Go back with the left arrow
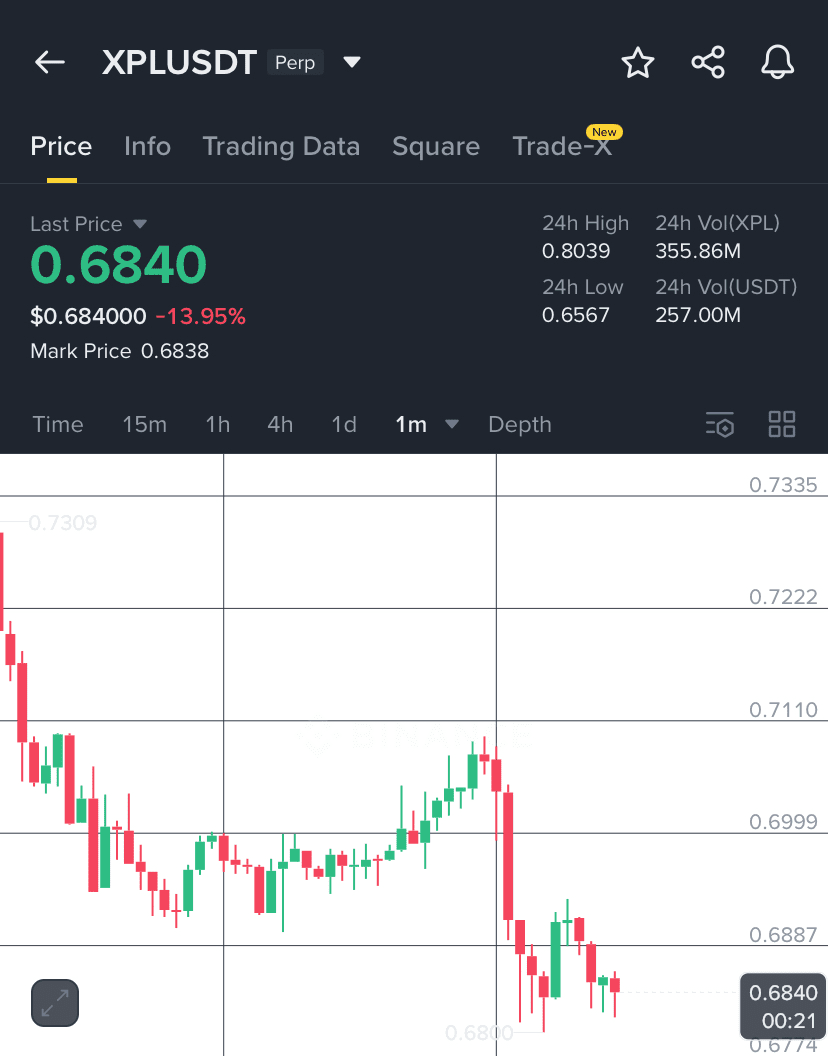Screen dimensions: 828x1056 [x=50, y=63]
